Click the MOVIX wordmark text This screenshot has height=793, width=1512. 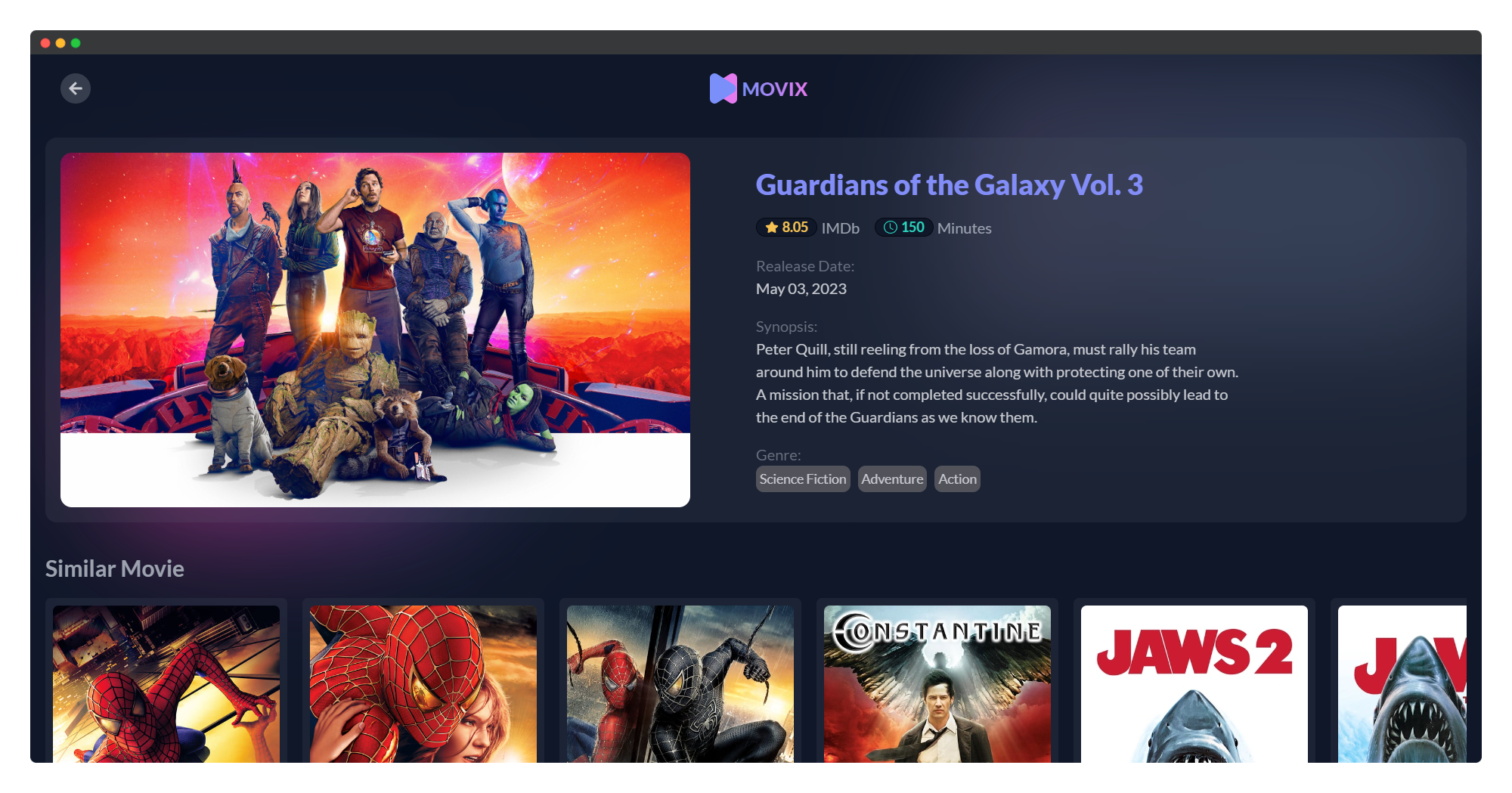point(775,89)
